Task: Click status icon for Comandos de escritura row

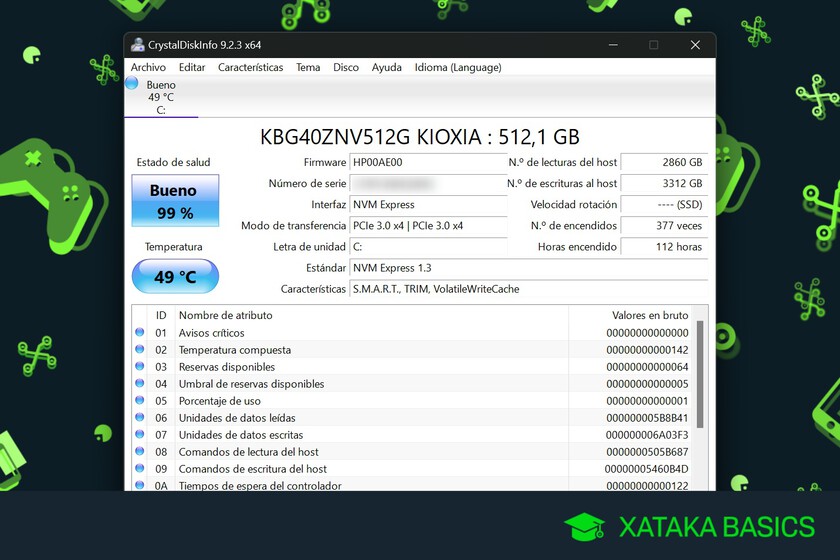Action: [140, 469]
